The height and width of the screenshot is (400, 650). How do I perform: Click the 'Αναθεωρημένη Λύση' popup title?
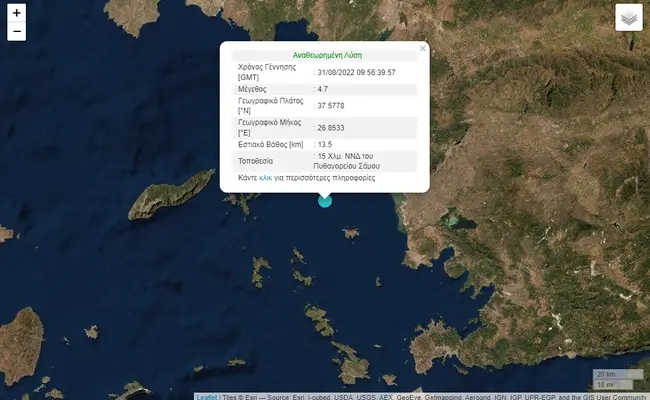pyautogui.click(x=325, y=56)
